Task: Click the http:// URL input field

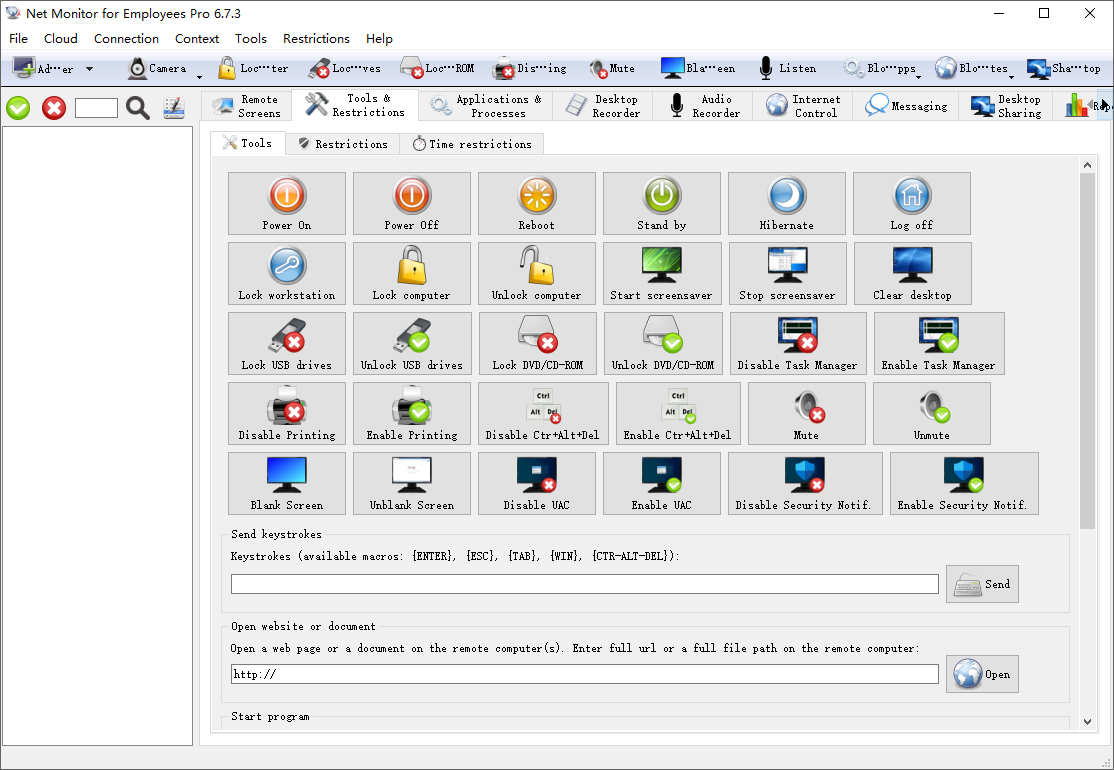Action: 585,674
